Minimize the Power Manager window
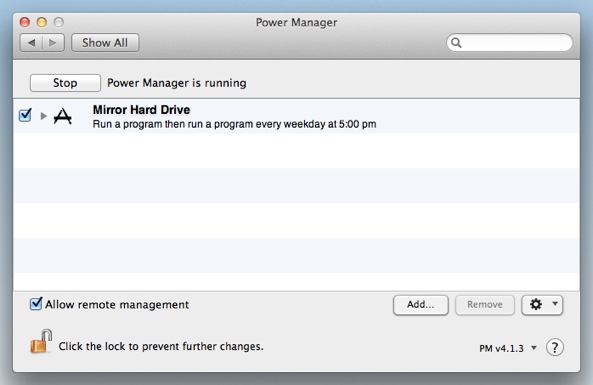 pos(42,22)
